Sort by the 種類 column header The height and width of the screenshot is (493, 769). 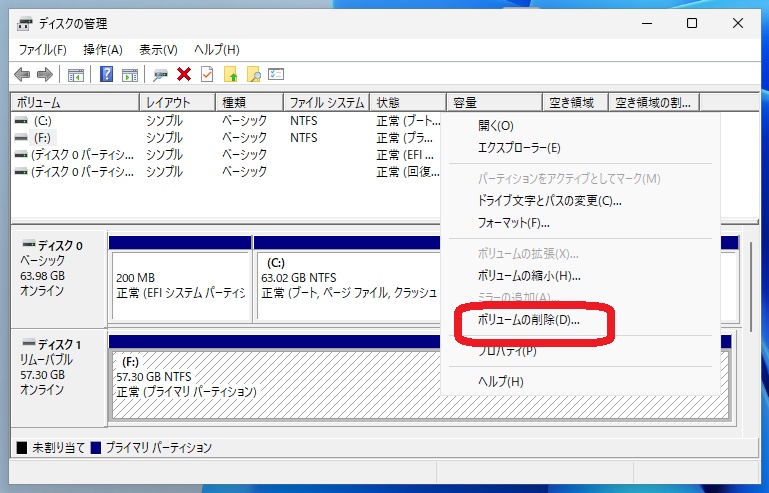(250, 103)
